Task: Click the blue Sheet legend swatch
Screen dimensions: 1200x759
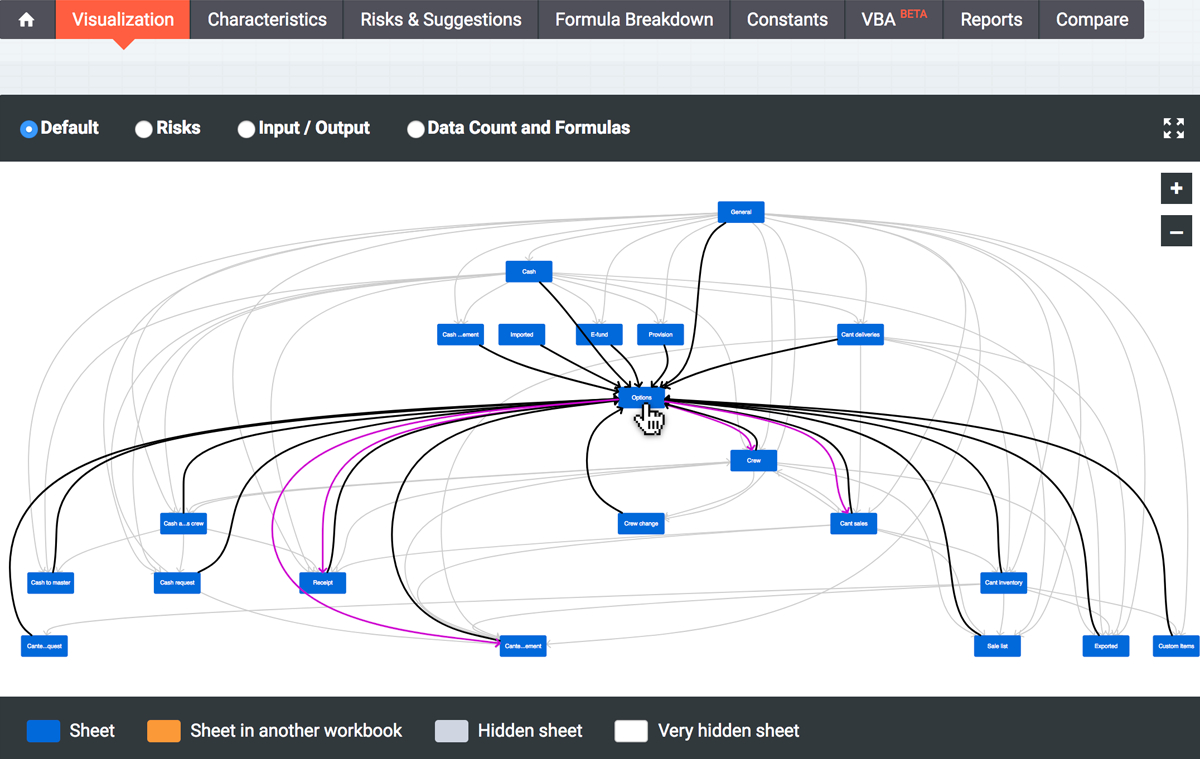Action: pos(42,731)
